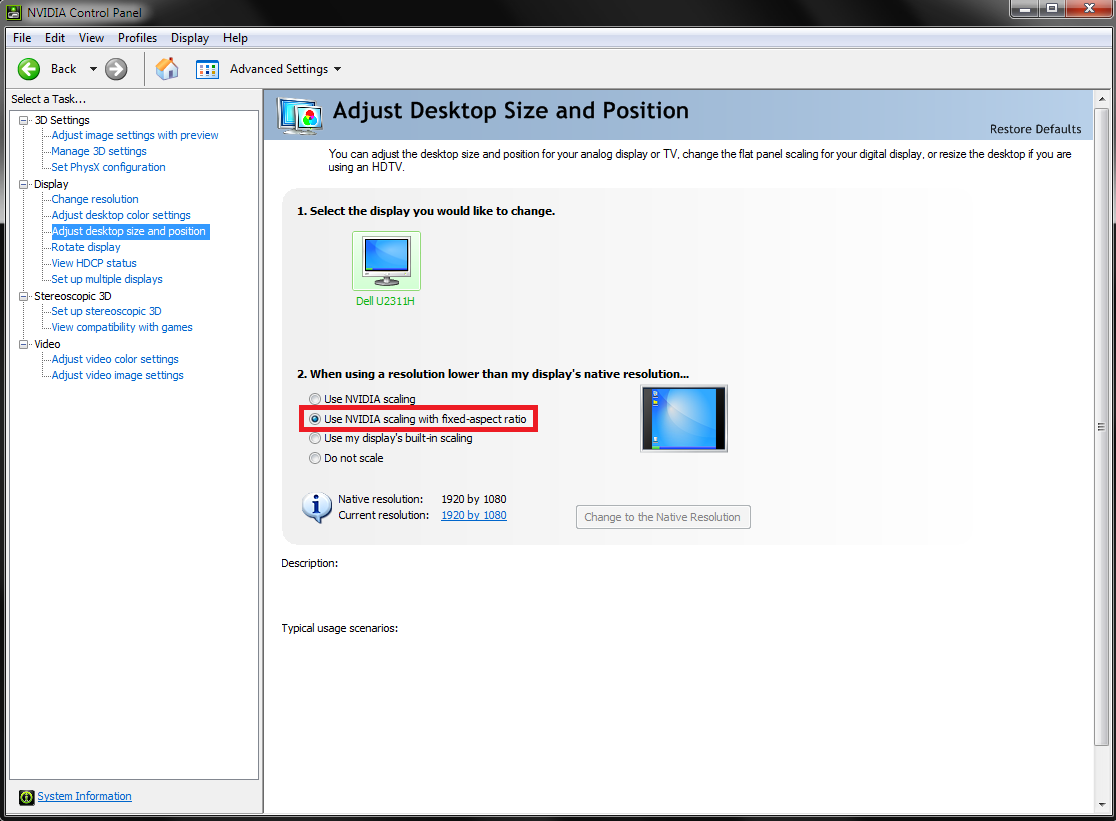Screen dimensions: 1116x821
Task: Open View compatibility with games
Action: click(122, 327)
